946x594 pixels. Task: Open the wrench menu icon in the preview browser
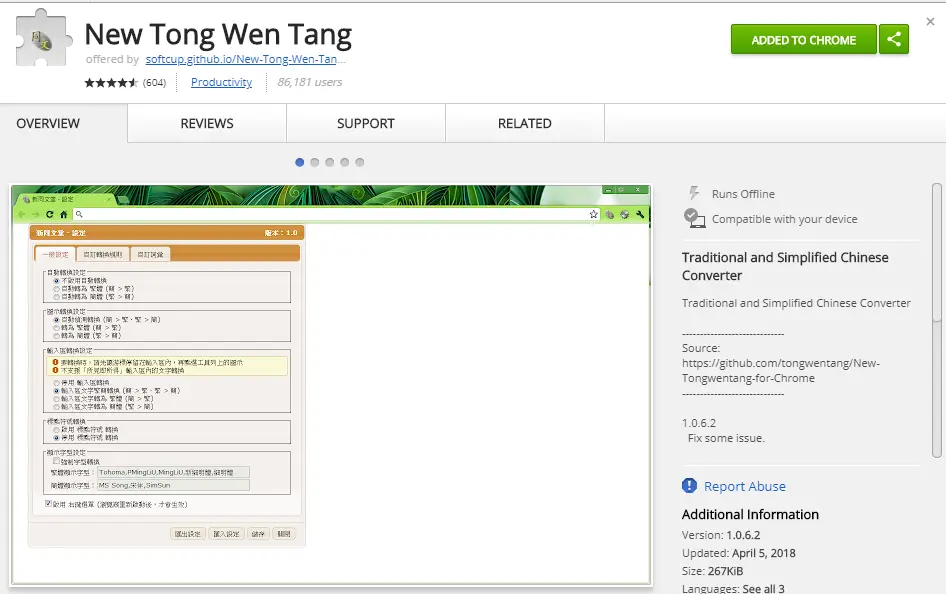(640, 214)
